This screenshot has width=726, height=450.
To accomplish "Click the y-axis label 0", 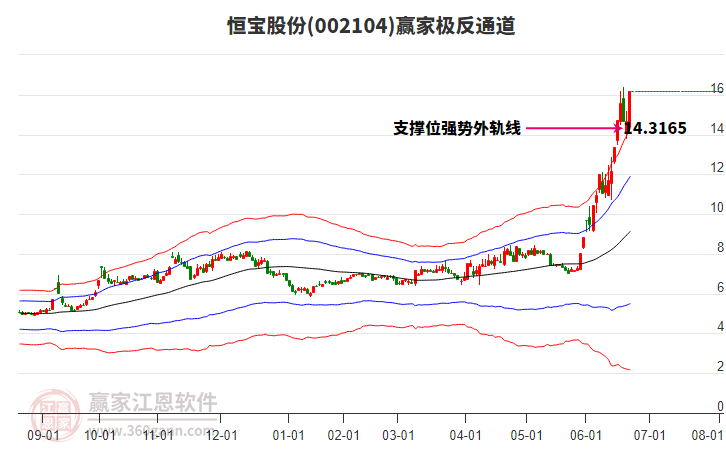I will pos(720,406).
